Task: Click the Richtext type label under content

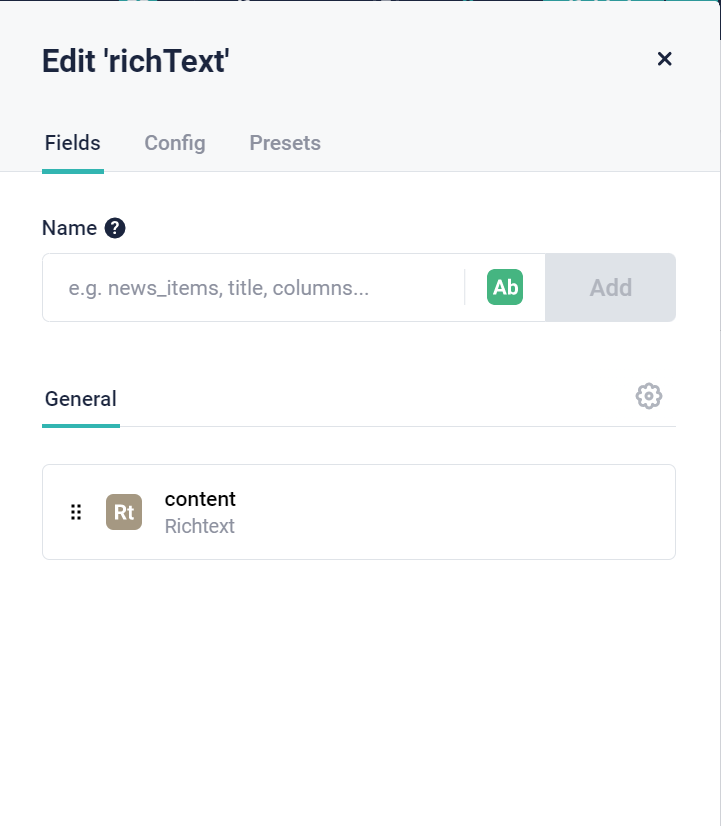Action: point(200,525)
